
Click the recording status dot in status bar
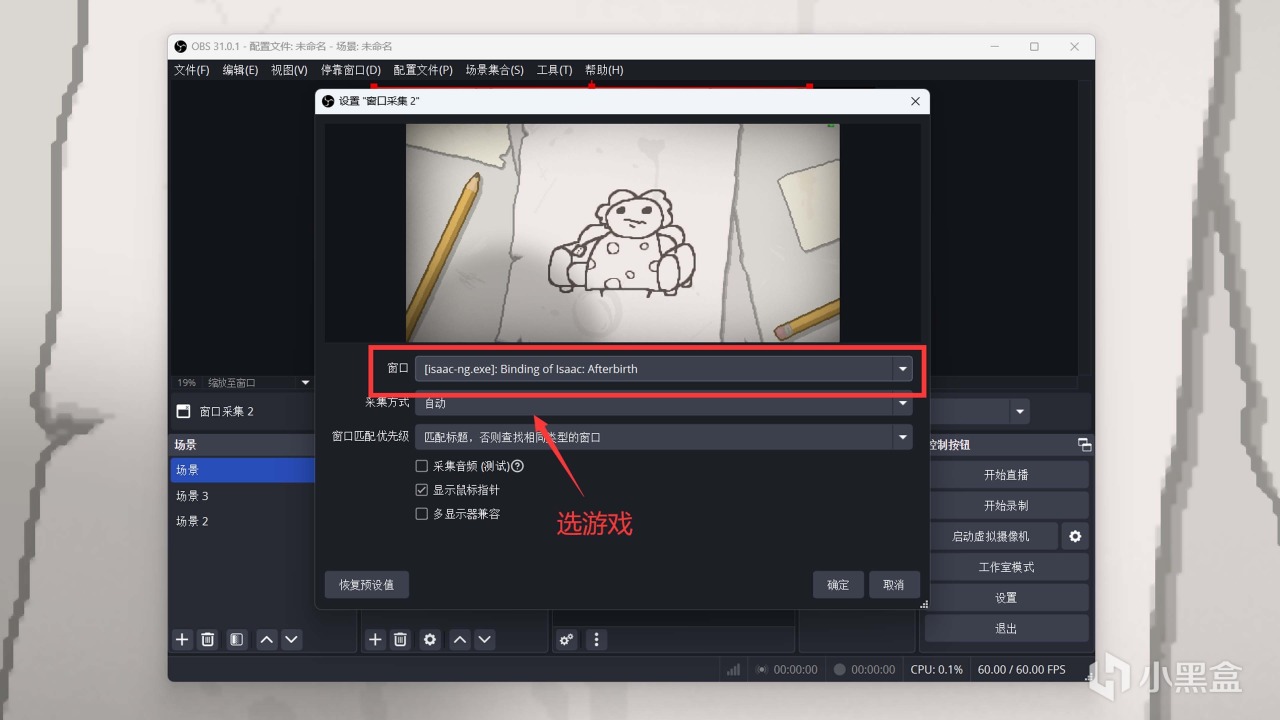(x=840, y=669)
